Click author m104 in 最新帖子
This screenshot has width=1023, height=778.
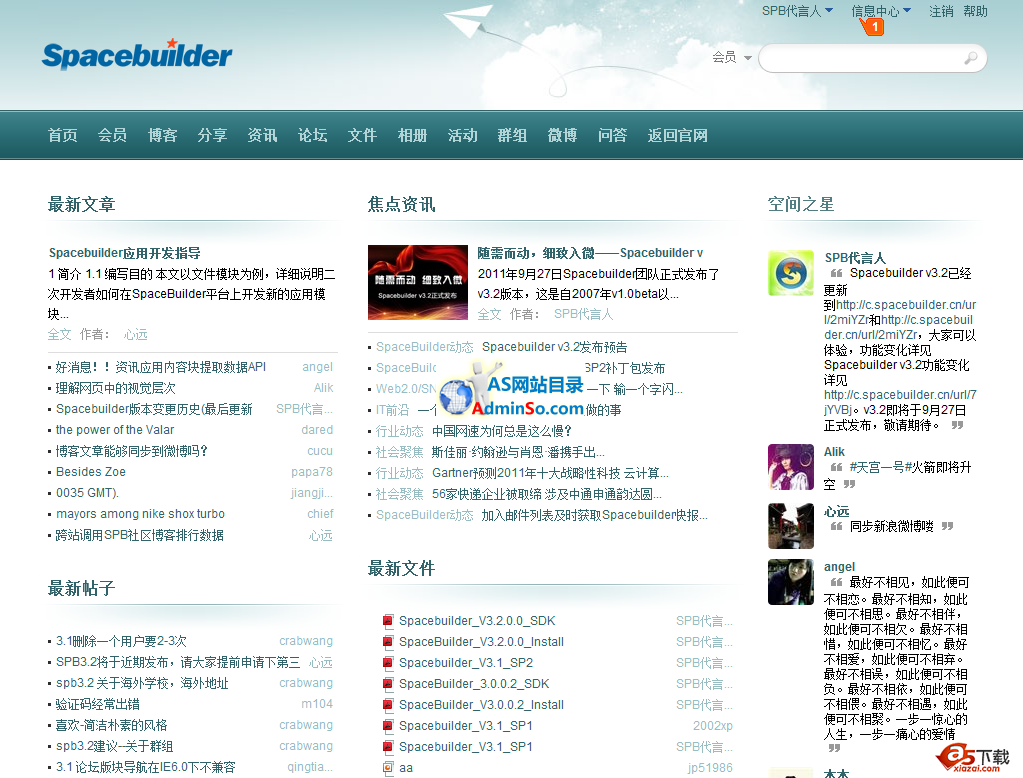point(317,704)
